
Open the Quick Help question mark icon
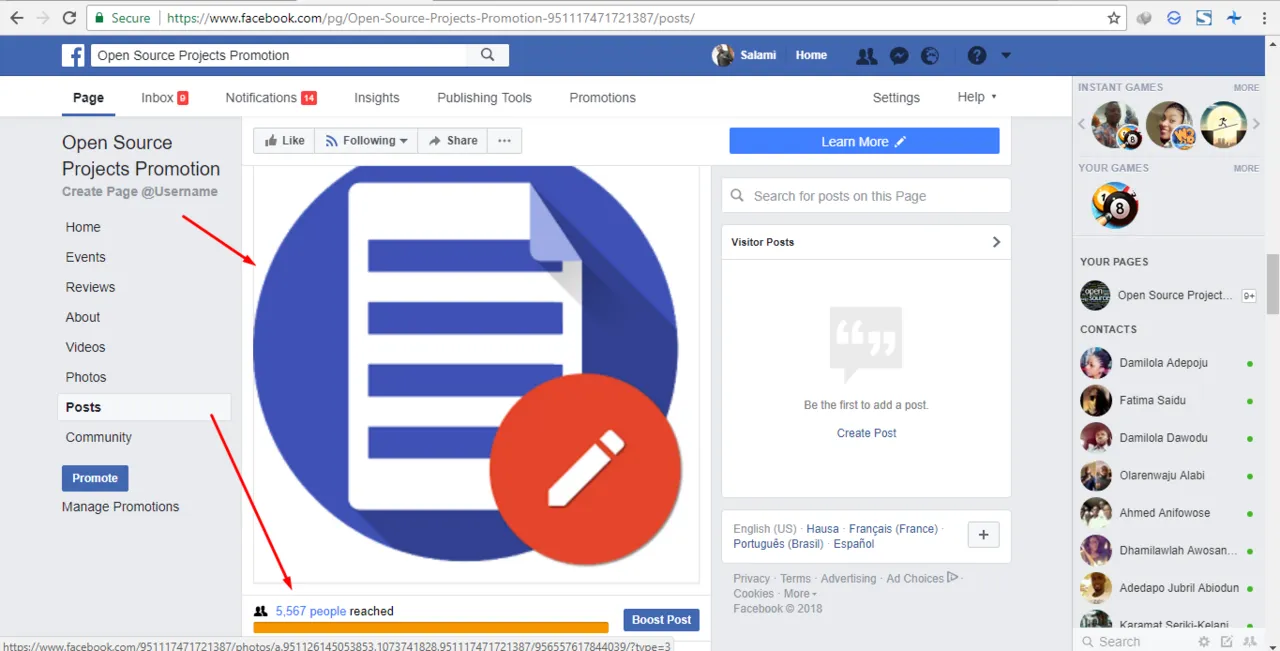(x=977, y=56)
